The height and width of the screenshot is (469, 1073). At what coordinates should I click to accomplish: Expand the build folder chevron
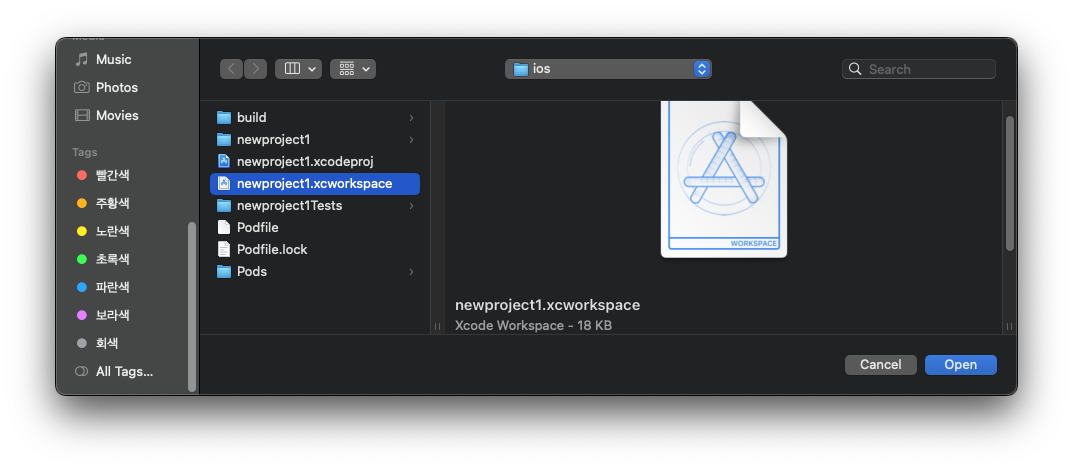pos(411,118)
